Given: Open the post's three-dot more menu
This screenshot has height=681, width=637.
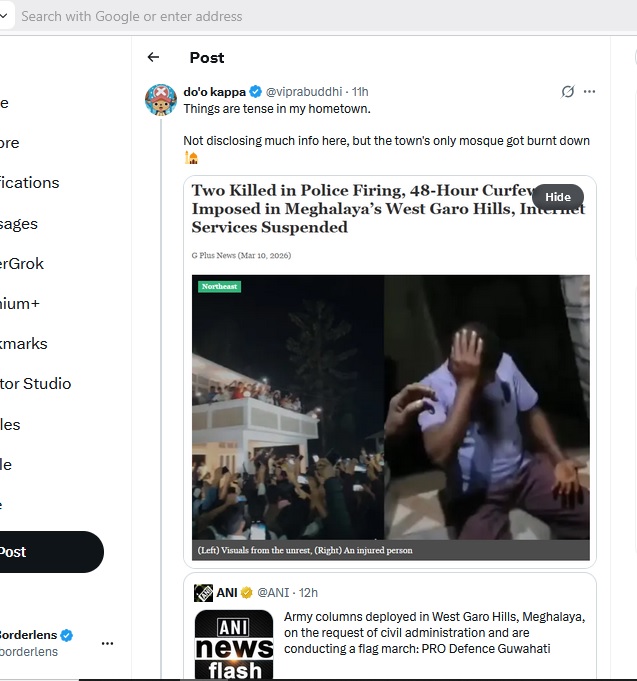Looking at the screenshot, I should [589, 92].
